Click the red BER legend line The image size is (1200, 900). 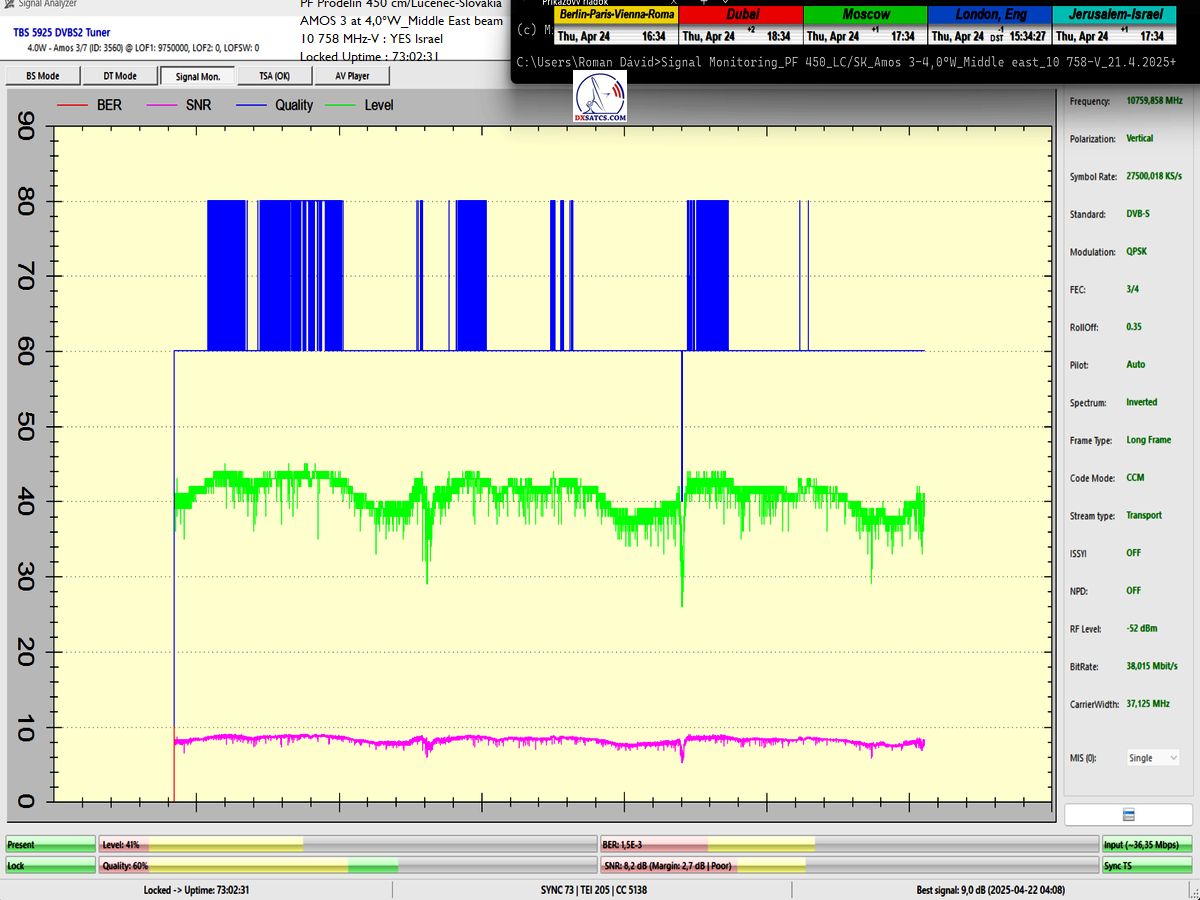coord(72,105)
